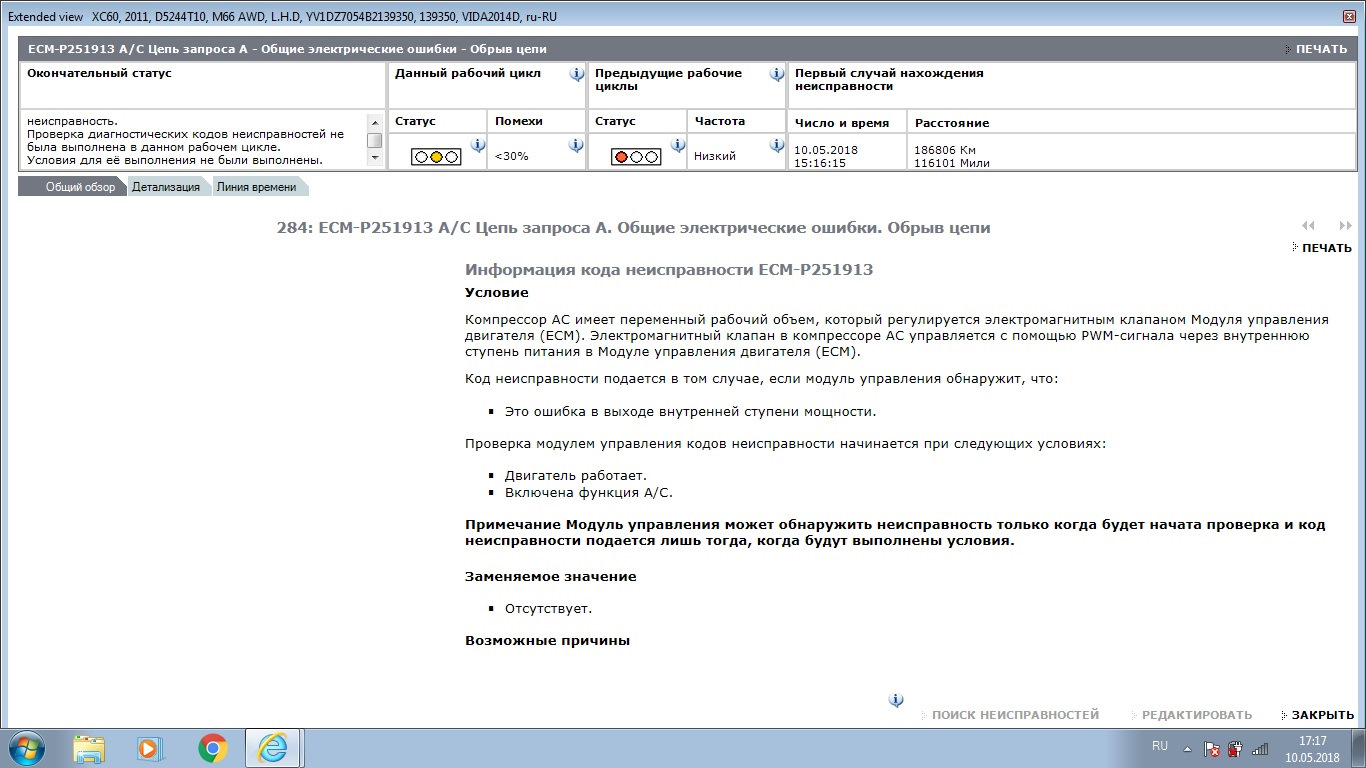The height and width of the screenshot is (768, 1366).
Task: Click the "Частота" column header
Action: [x=720, y=121]
